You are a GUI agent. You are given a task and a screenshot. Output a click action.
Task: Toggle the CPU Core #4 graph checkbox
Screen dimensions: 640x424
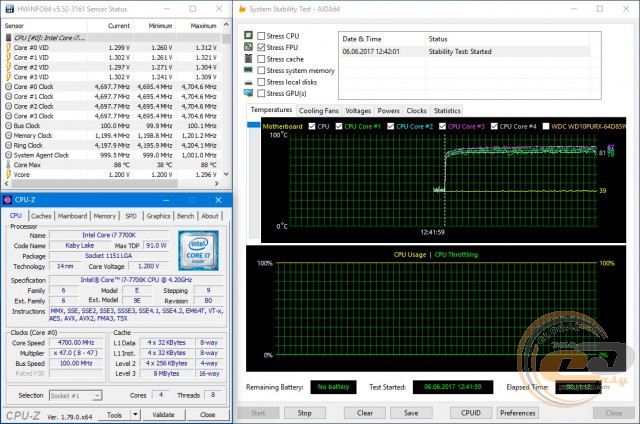(x=494, y=126)
